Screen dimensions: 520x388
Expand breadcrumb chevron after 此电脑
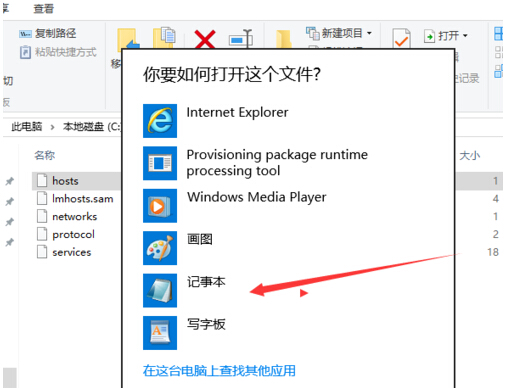[x=52, y=127]
